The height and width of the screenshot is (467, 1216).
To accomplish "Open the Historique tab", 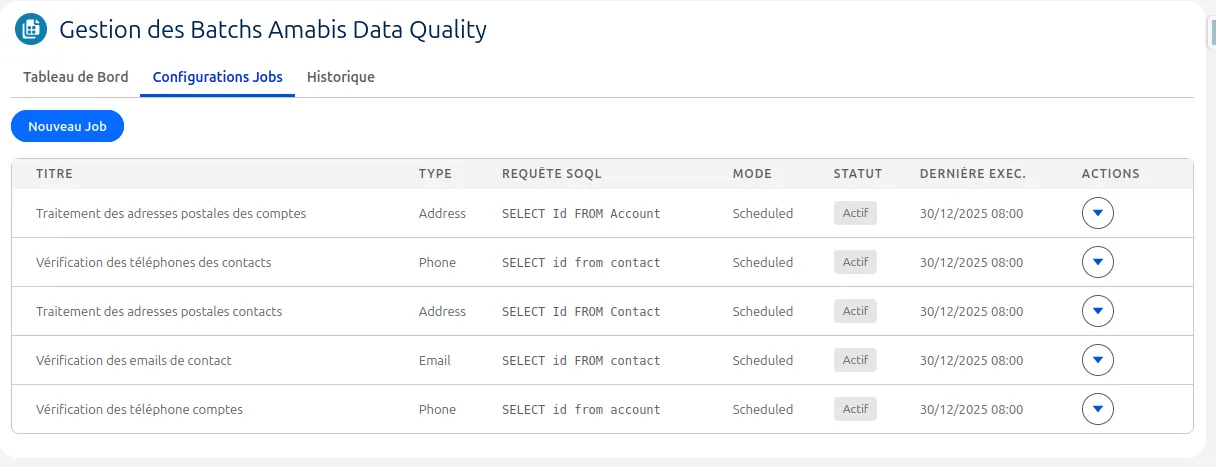I will (341, 77).
